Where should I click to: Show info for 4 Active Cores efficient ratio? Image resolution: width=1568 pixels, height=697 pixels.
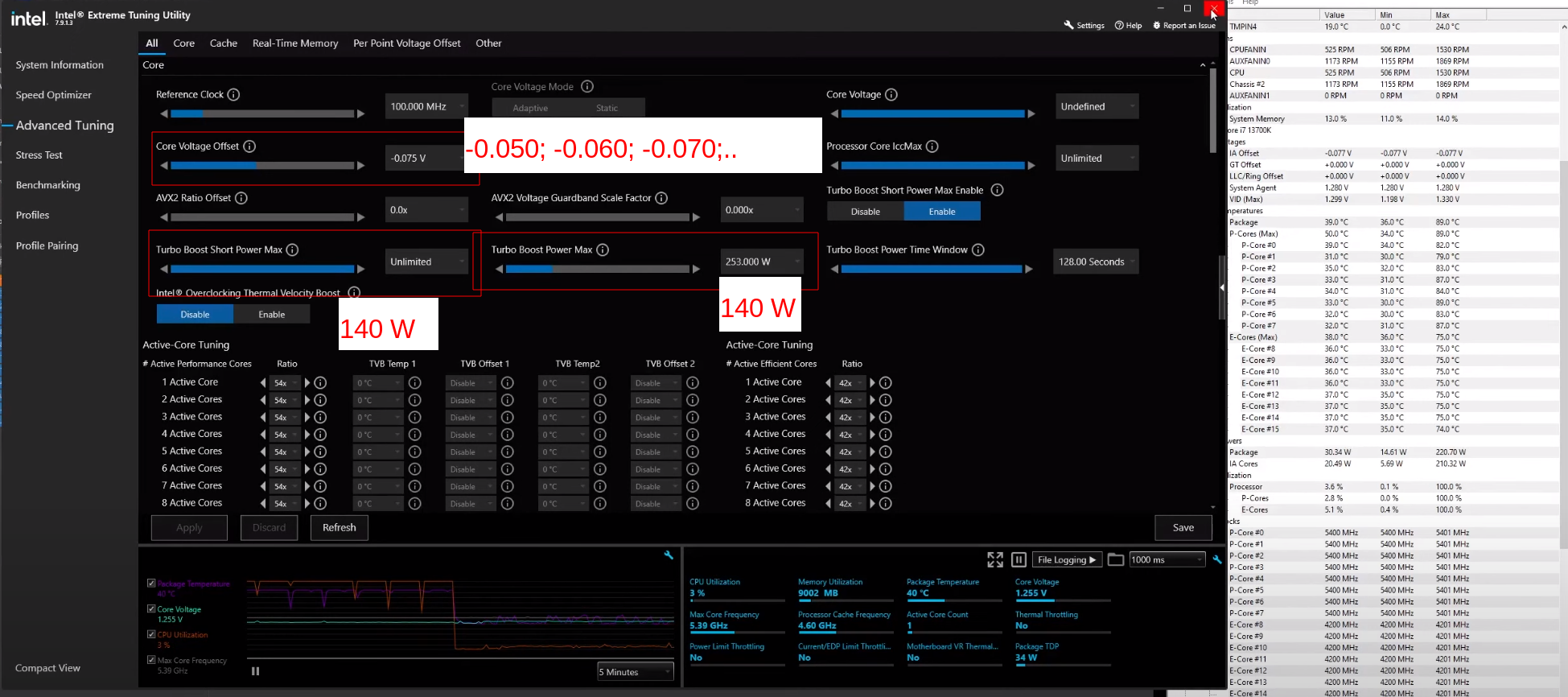click(x=886, y=435)
